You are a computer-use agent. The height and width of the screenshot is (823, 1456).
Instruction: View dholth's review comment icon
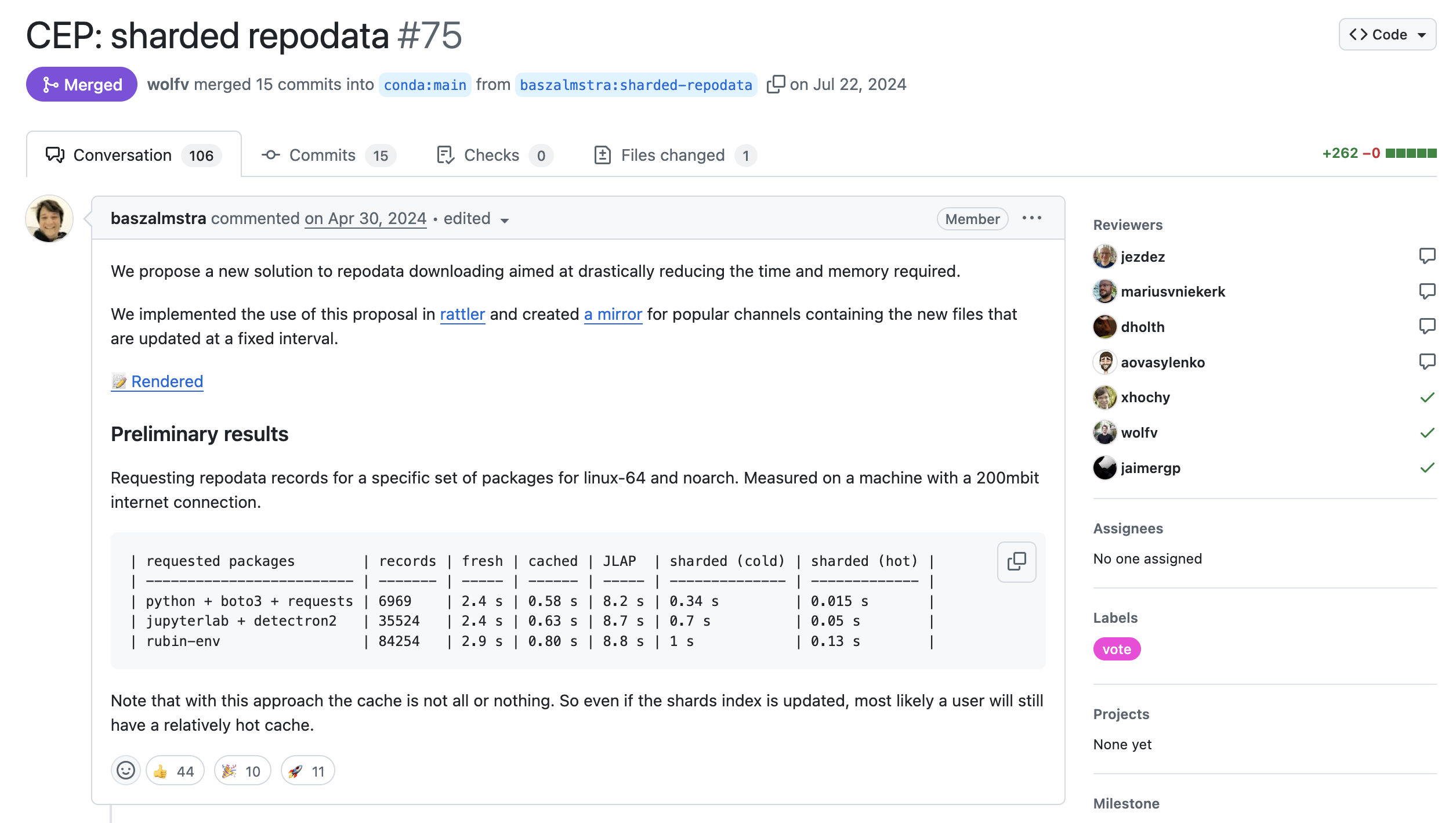(x=1427, y=327)
